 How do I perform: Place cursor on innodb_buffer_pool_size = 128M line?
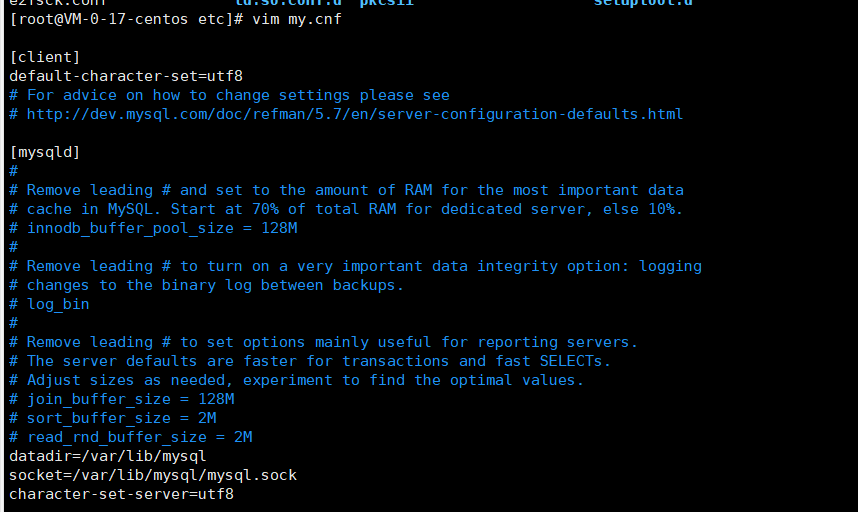tap(153, 228)
